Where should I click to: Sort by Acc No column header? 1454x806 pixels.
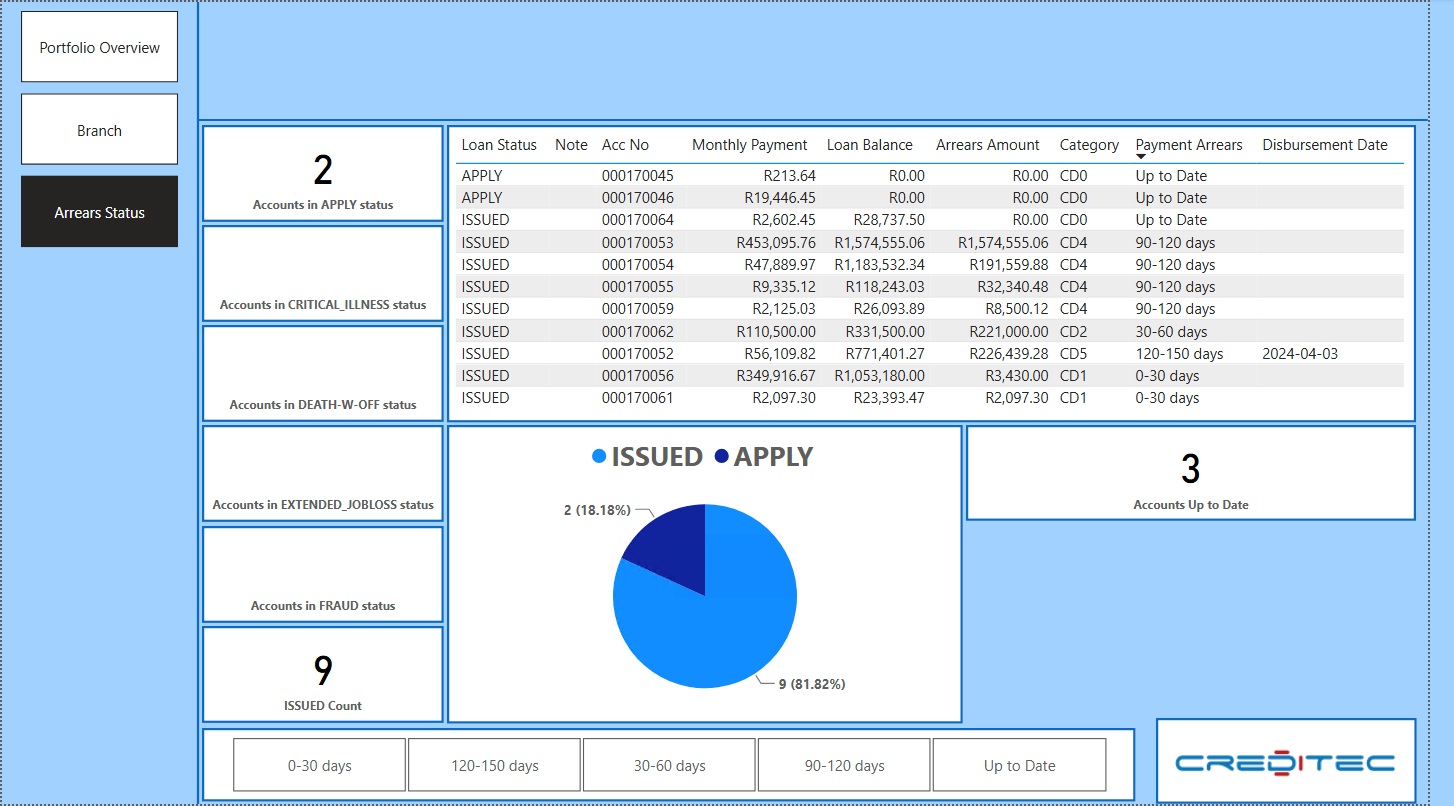coord(625,145)
